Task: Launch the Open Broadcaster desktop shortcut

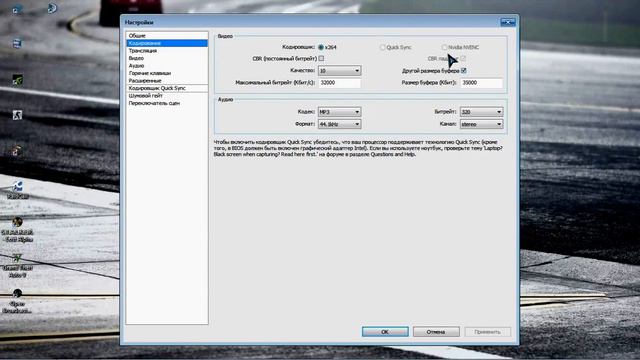Action: tap(17, 300)
